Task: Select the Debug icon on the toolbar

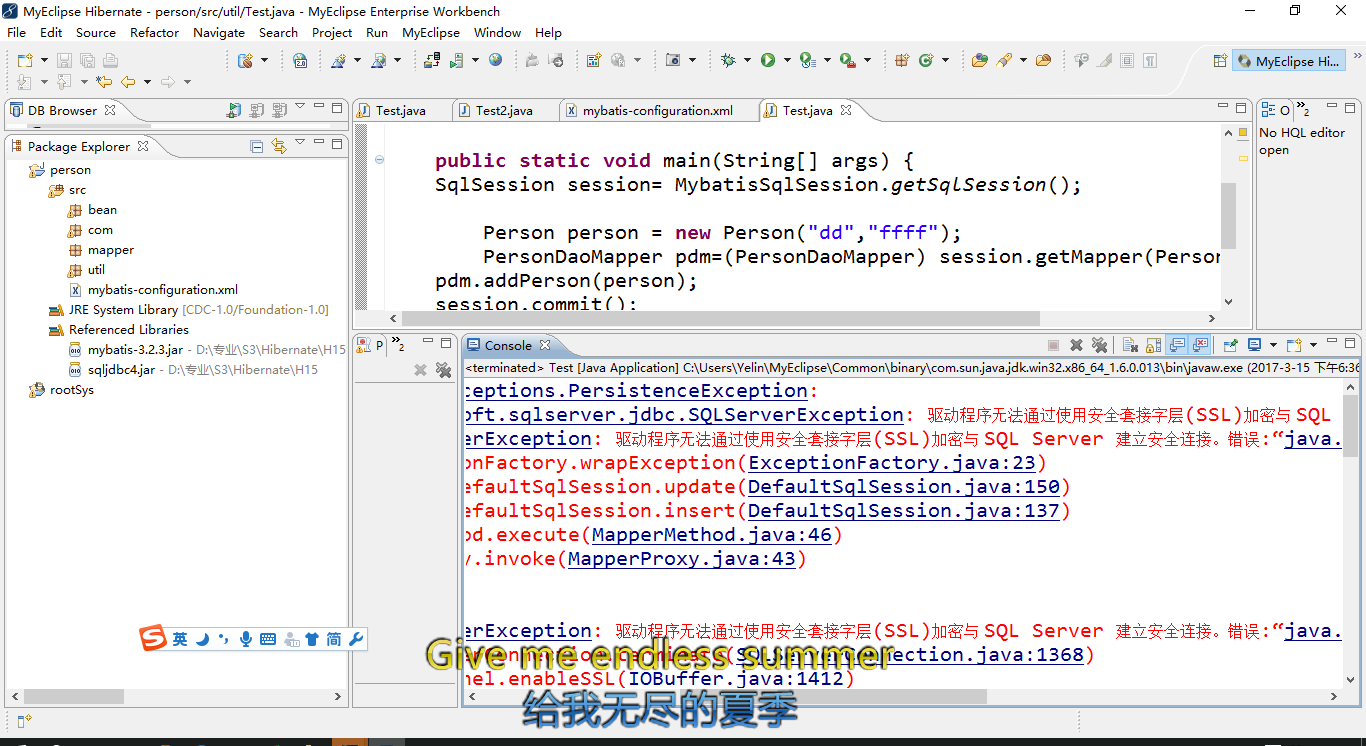Action: [x=730, y=60]
